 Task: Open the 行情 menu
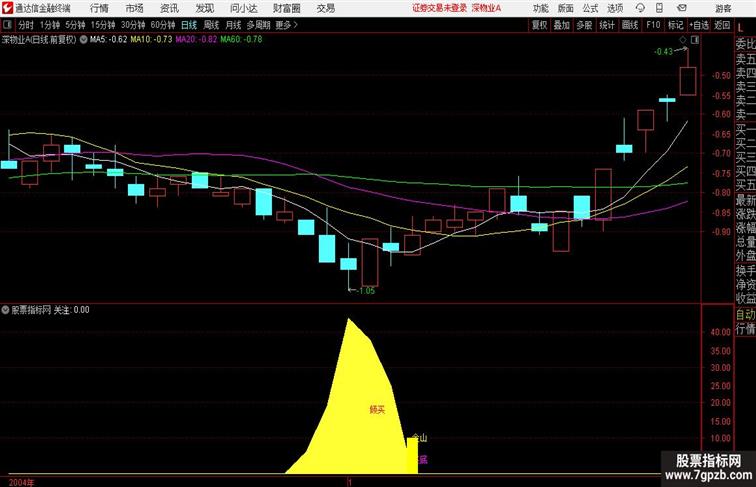pyautogui.click(x=99, y=8)
